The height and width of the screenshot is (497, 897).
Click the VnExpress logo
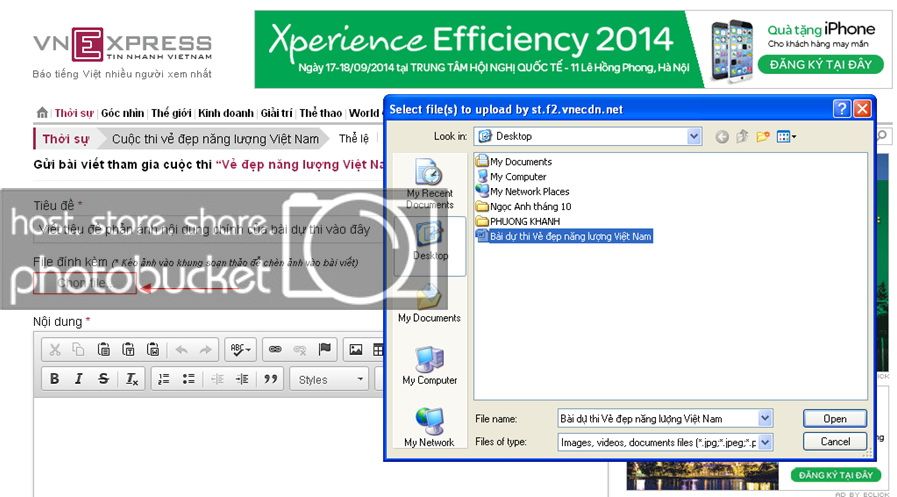point(122,45)
